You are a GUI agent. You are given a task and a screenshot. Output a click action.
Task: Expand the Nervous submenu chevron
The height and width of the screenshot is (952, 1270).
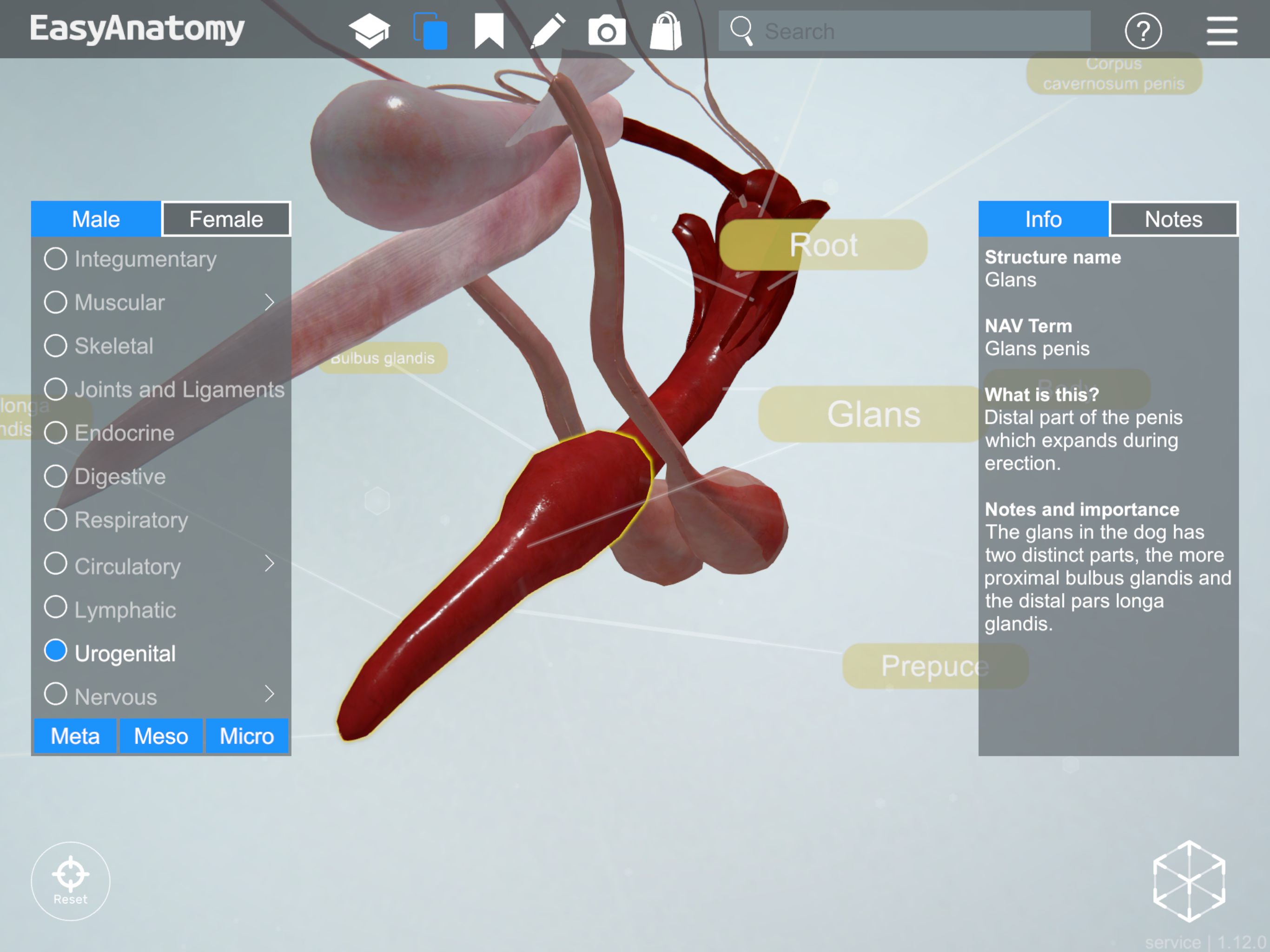click(x=269, y=694)
